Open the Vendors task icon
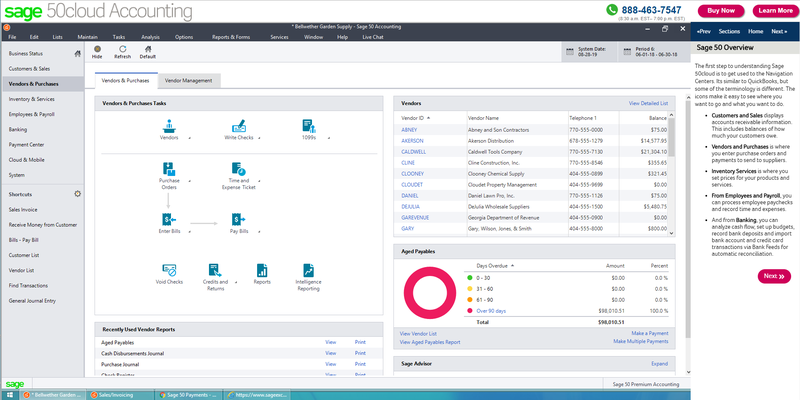Image resolution: width=800 pixels, height=400 pixels. click(170, 127)
